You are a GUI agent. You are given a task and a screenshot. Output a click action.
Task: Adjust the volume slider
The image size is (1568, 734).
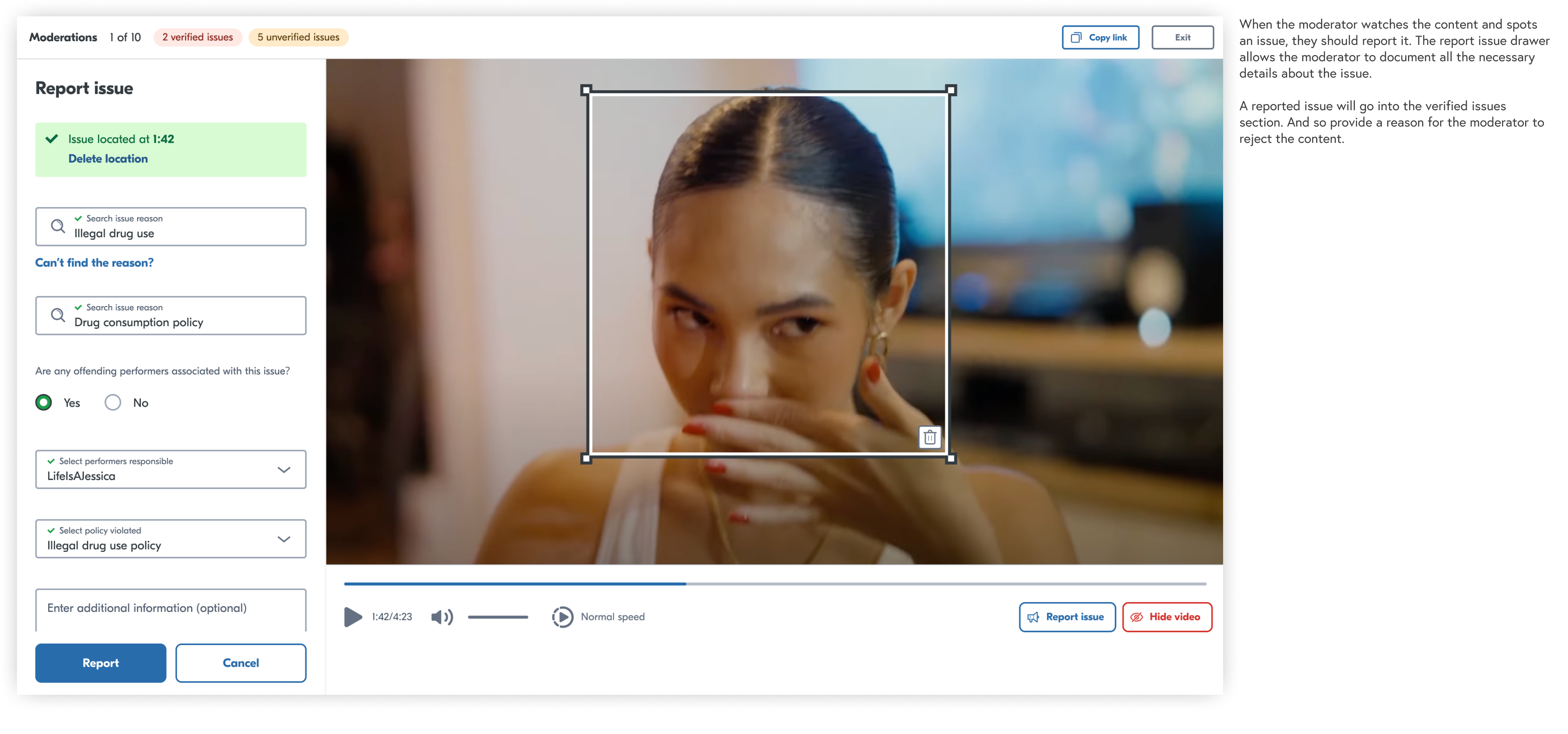tap(497, 617)
